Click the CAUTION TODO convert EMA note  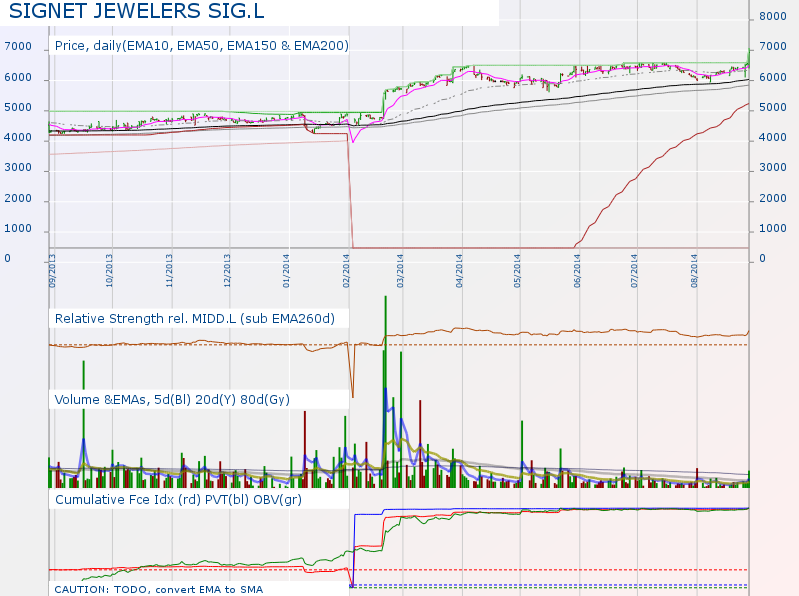158,589
